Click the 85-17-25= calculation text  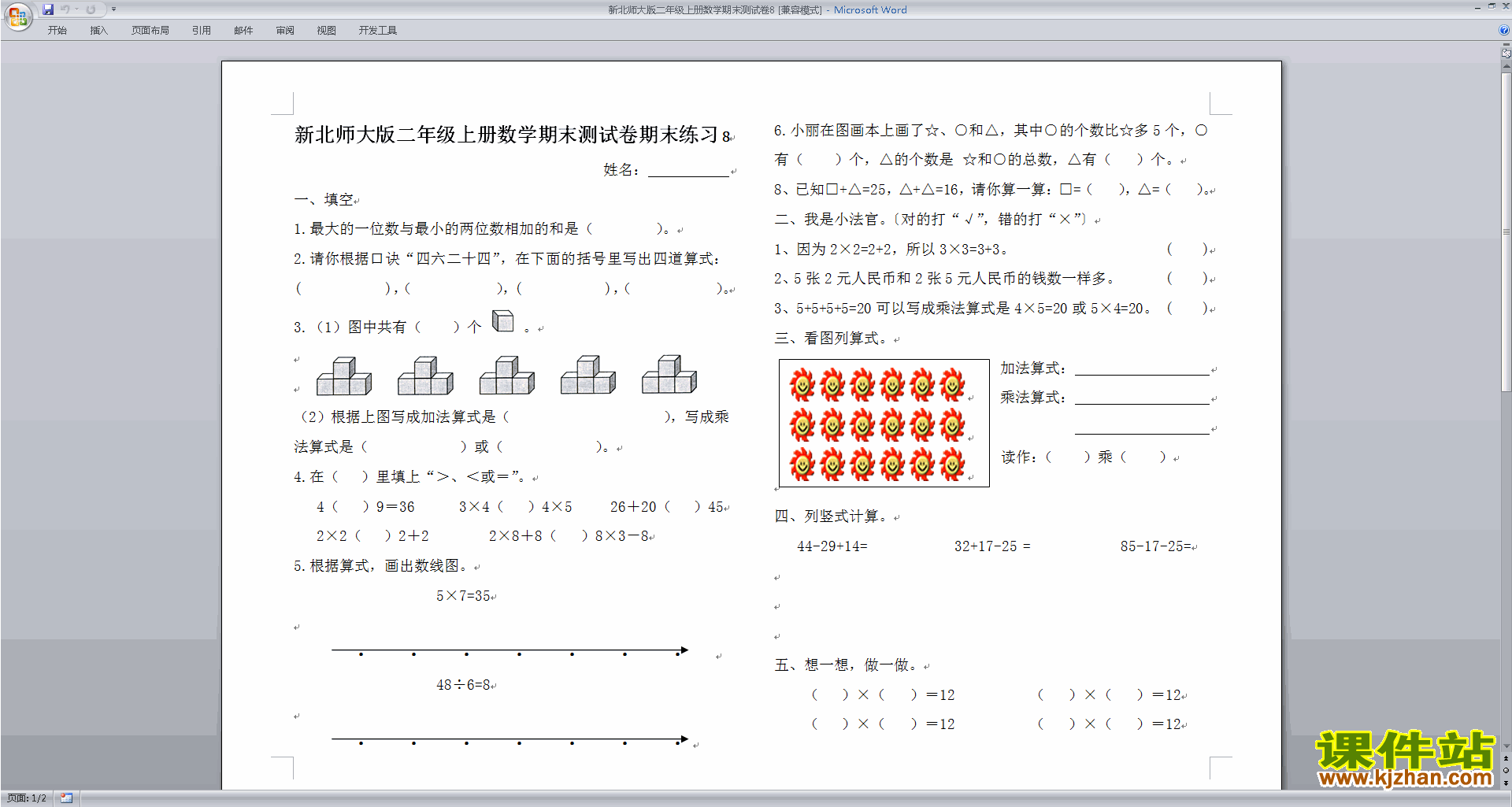coord(1156,546)
